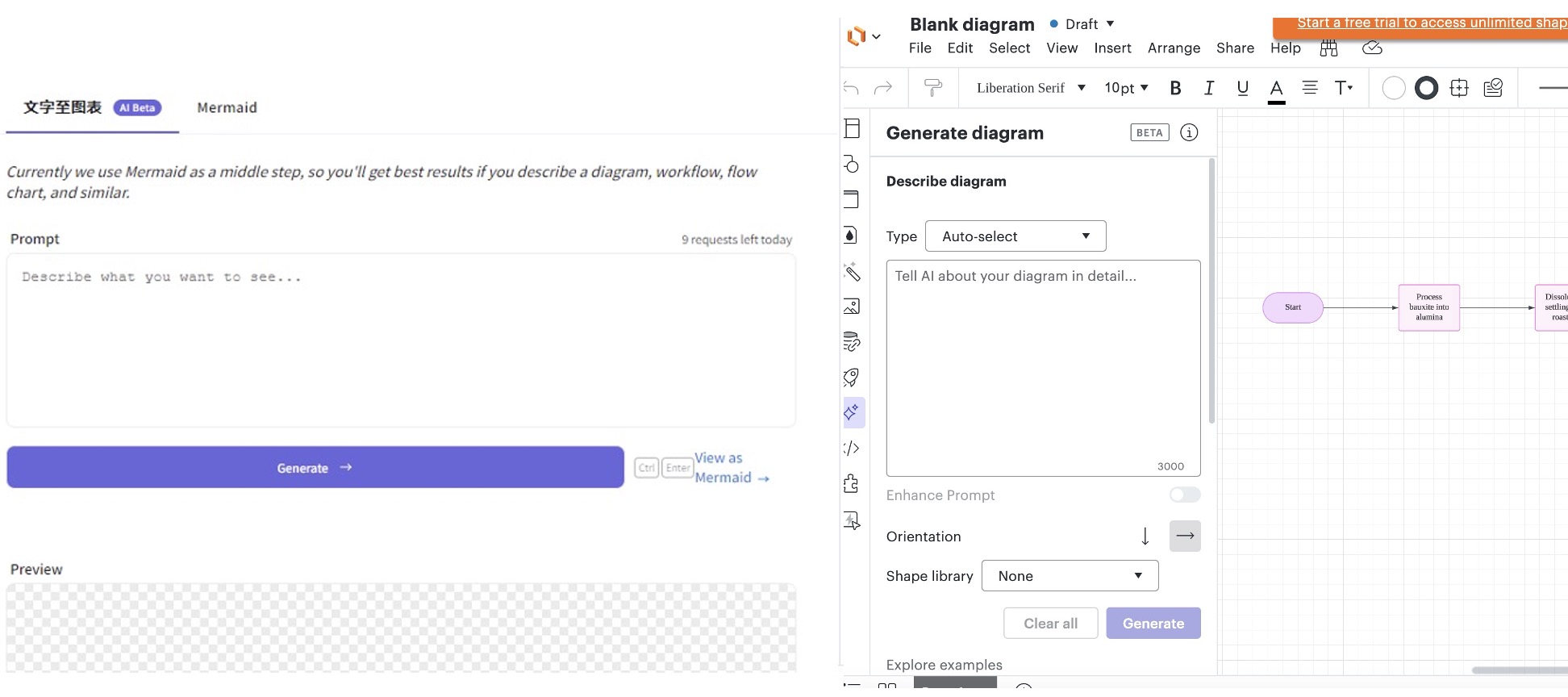
Task: Open the Arrange menu
Action: pos(1173,48)
